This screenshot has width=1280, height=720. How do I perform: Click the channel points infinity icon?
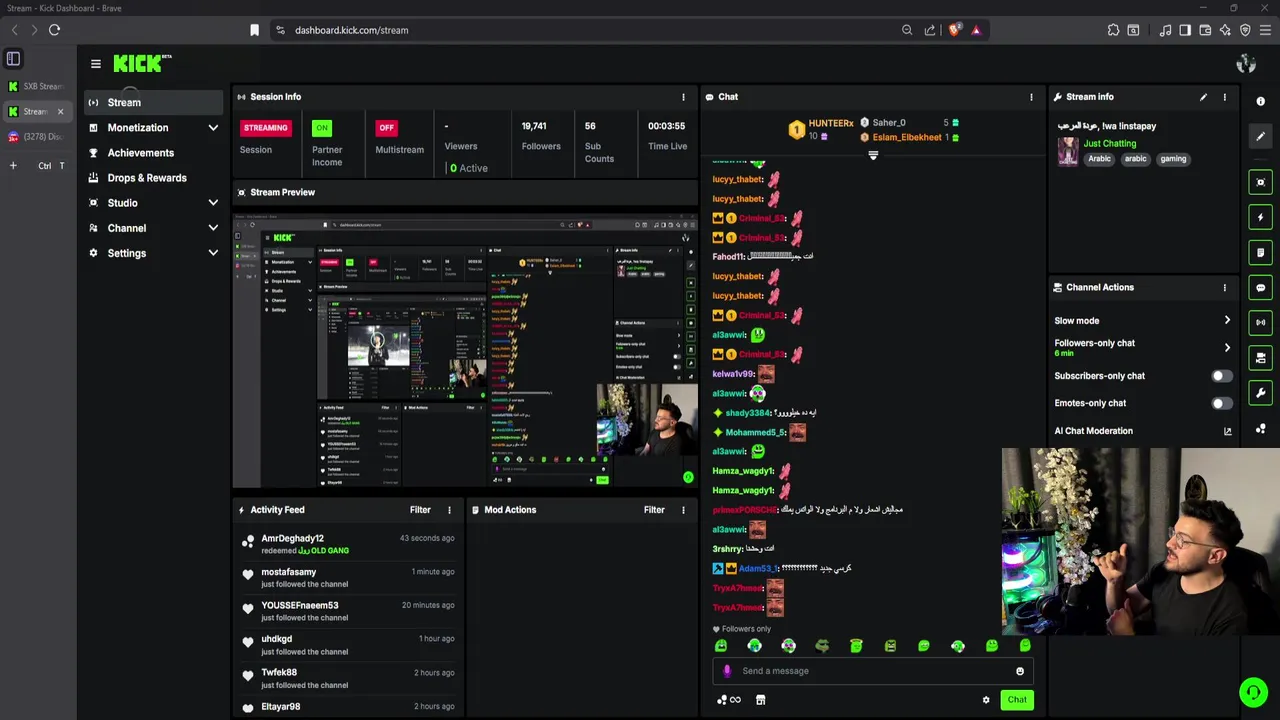pyautogui.click(x=729, y=700)
